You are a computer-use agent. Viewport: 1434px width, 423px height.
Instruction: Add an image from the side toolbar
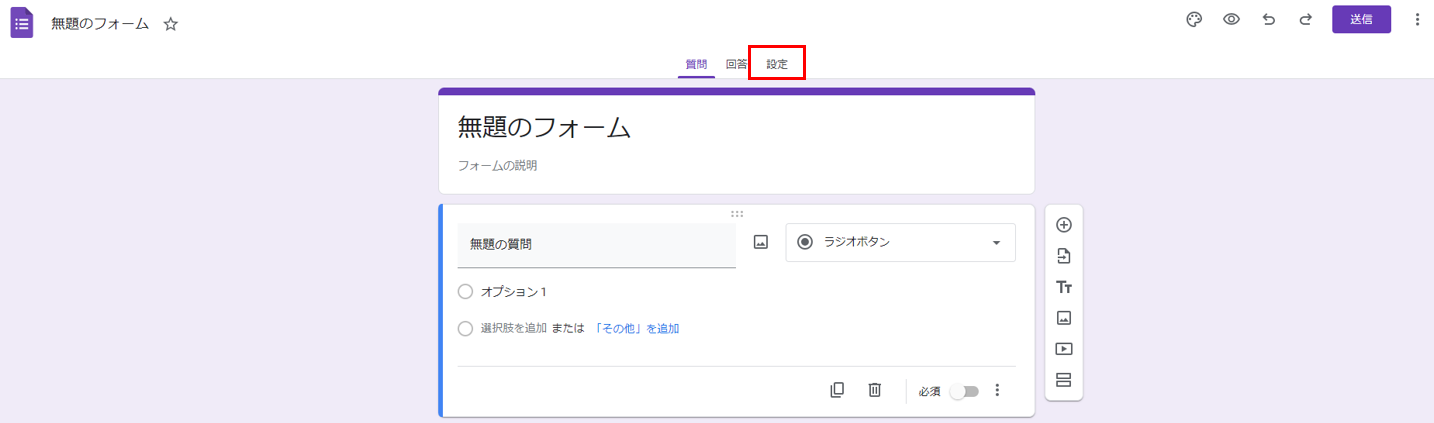1064,318
